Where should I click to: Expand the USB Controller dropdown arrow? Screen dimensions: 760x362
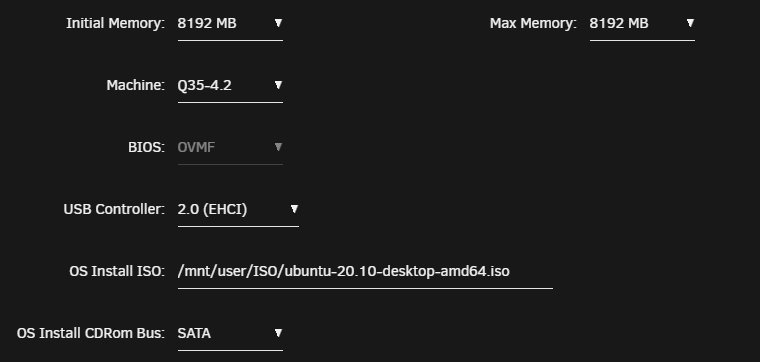(294, 209)
